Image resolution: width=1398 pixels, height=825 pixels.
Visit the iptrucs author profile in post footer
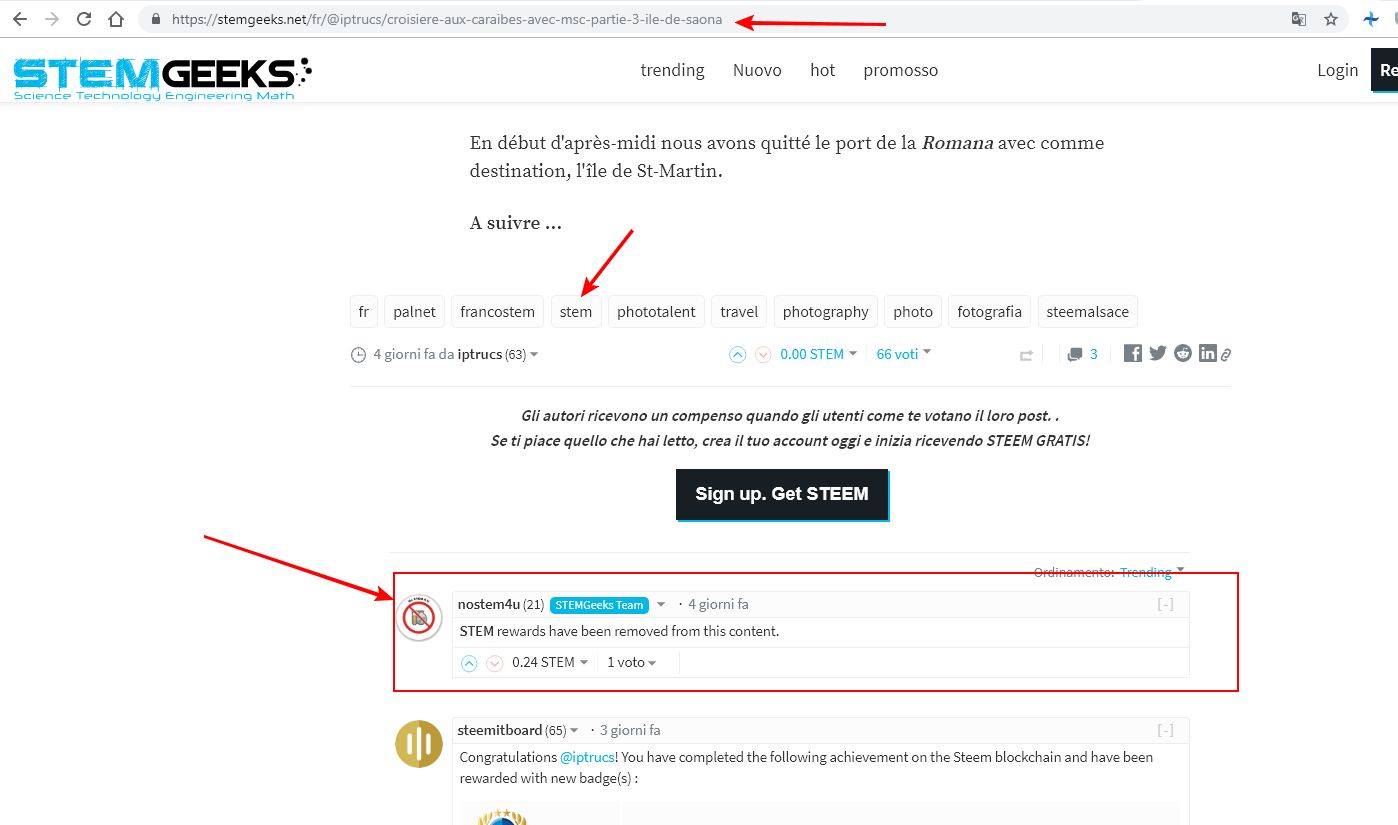tap(480, 355)
